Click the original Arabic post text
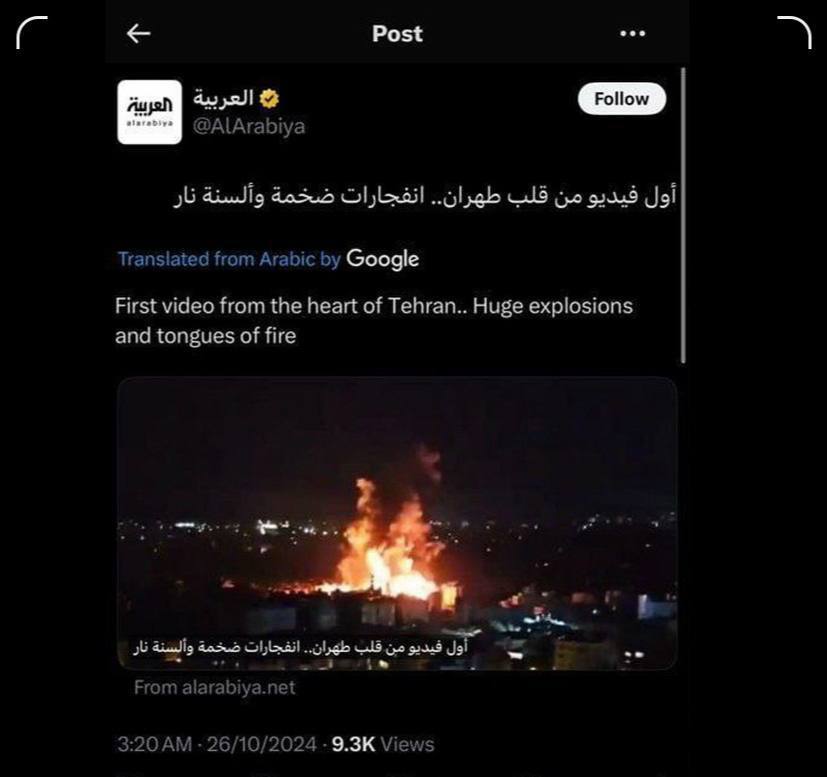Screen dimensions: 827x777 [x=425, y=196]
